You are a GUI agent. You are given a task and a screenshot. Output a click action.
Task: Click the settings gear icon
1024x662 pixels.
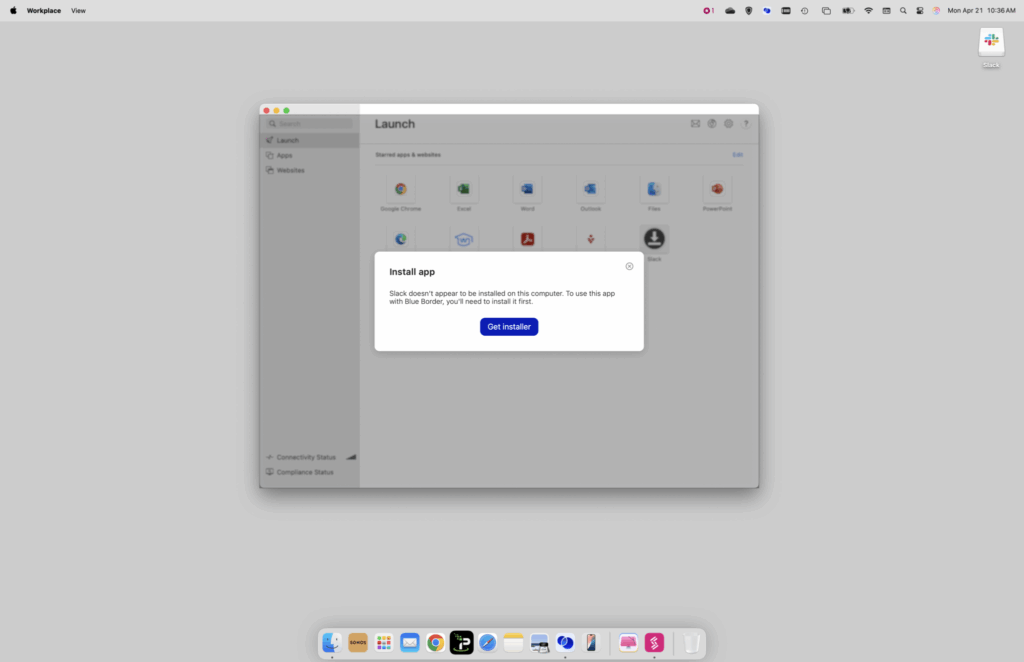pyautogui.click(x=729, y=124)
